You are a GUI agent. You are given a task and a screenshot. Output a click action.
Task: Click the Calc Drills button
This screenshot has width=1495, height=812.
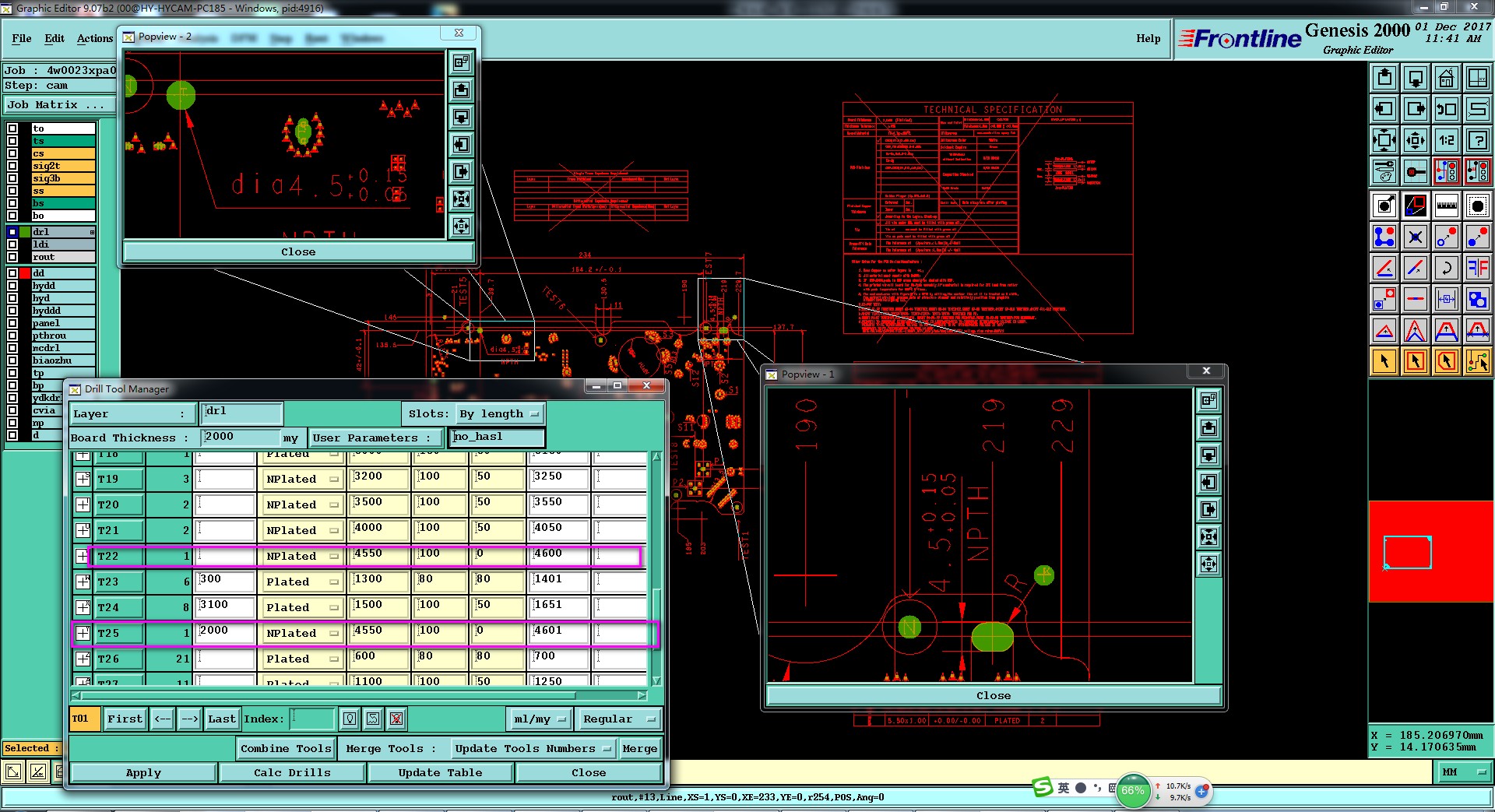pos(292,773)
